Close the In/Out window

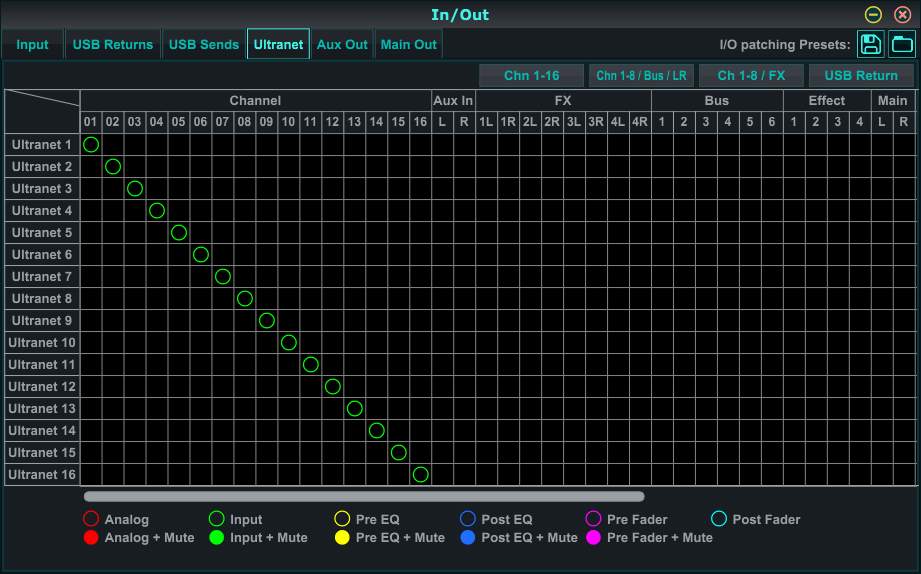(x=902, y=14)
